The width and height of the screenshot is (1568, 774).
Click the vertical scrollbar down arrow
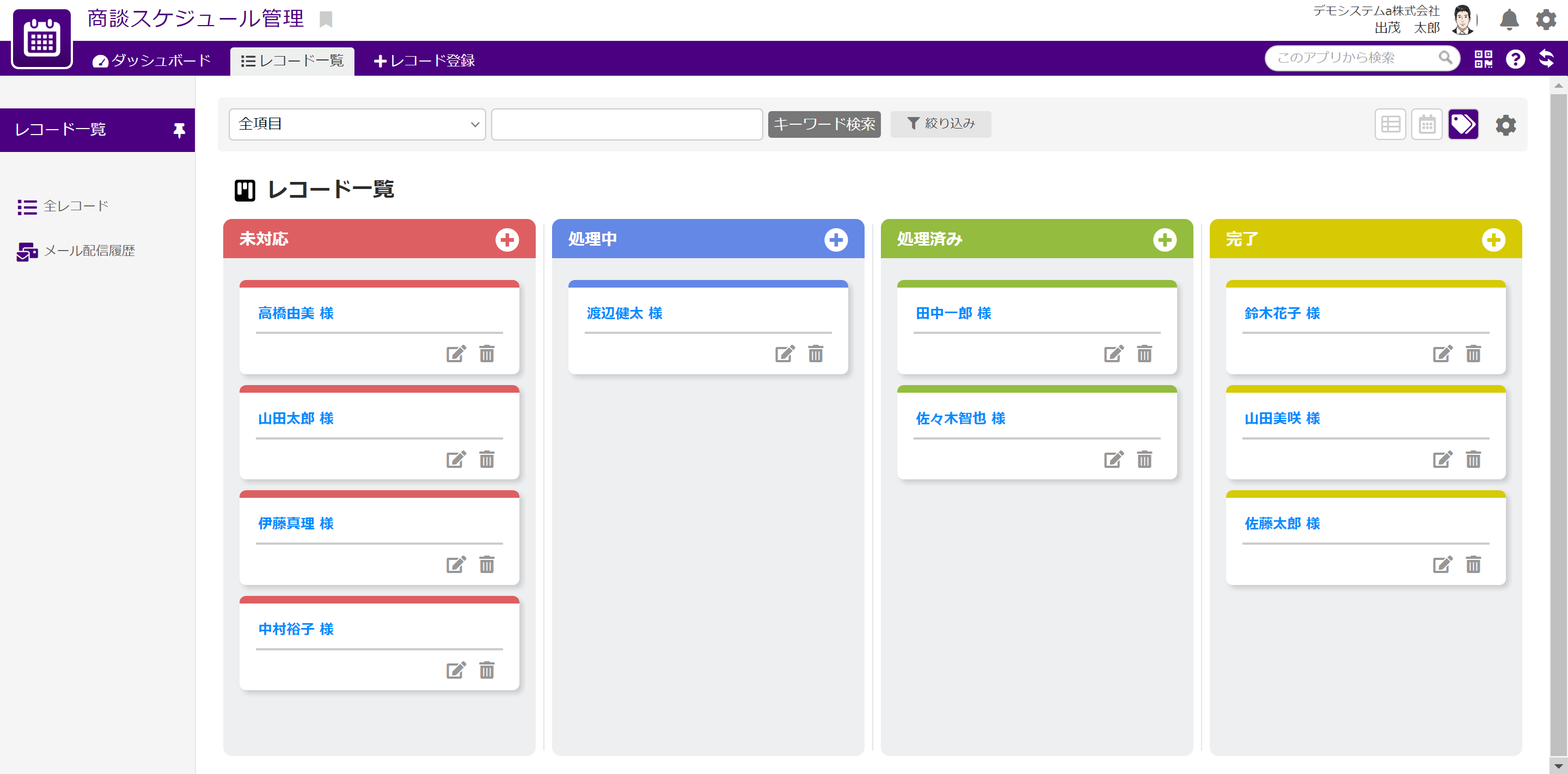pos(1558,766)
